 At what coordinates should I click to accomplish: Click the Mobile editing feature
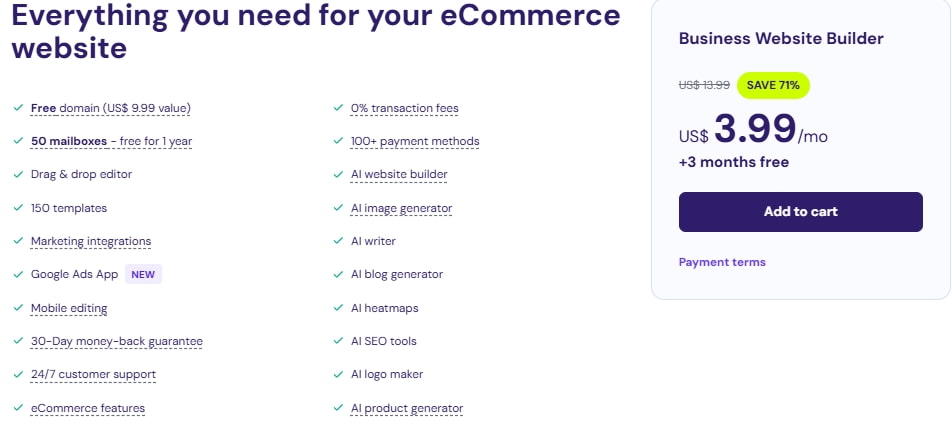(x=69, y=308)
